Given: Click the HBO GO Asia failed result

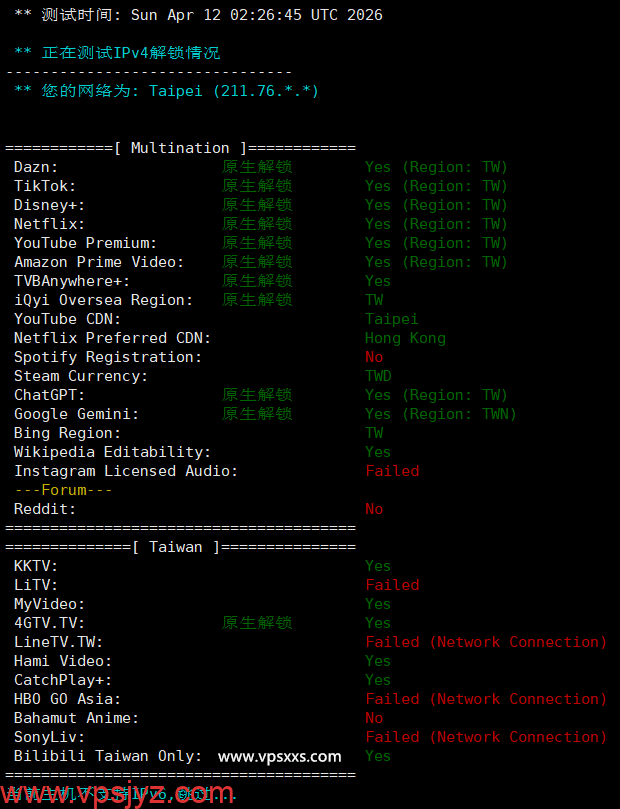Looking at the screenshot, I should [x=486, y=699].
